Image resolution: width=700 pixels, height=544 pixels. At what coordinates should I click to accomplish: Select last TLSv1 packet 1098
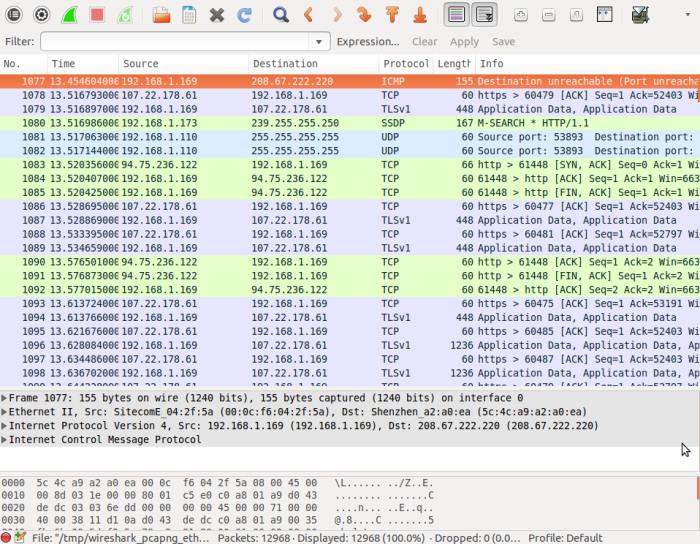coord(350,373)
